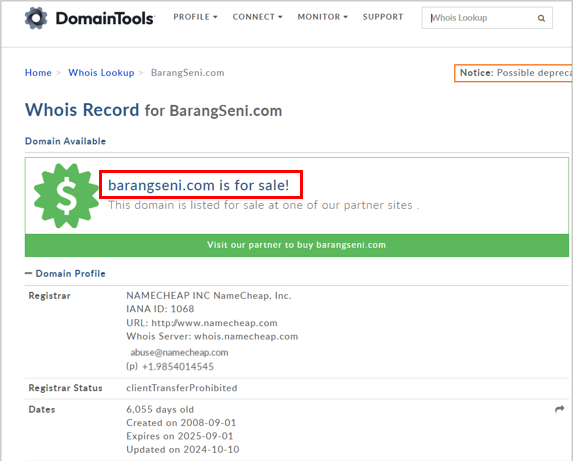
Task: Click the clientTransferProhibited status text
Action: click(182, 388)
